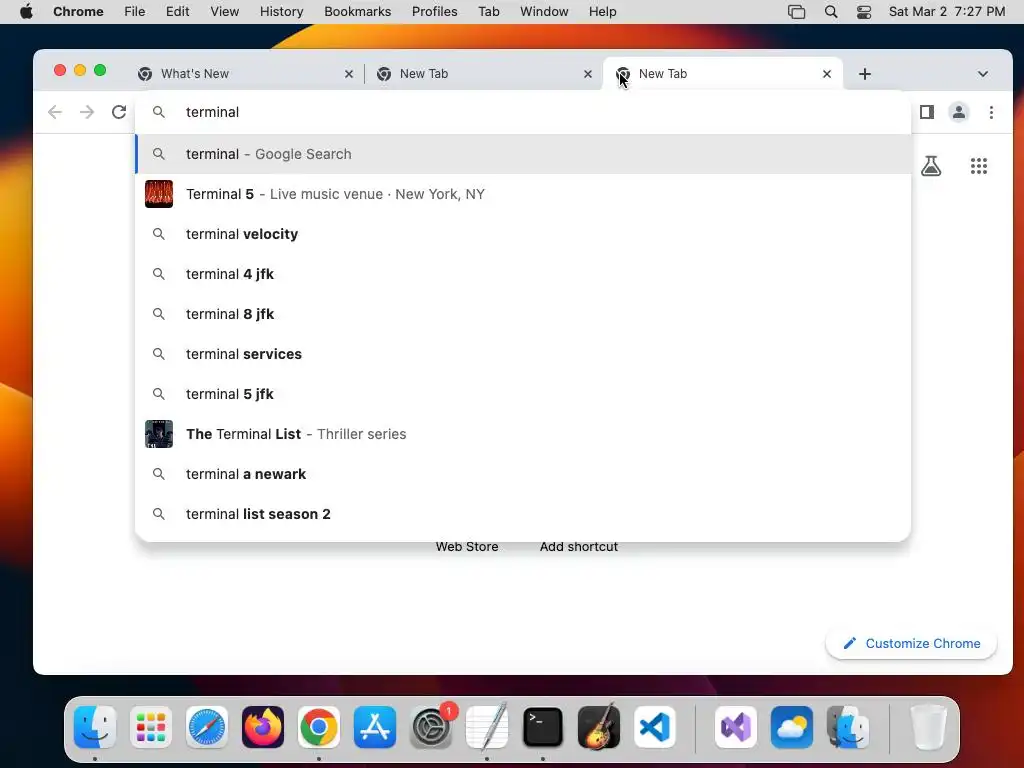Open the profile avatar menu
This screenshot has height=768, width=1024.
(959, 112)
